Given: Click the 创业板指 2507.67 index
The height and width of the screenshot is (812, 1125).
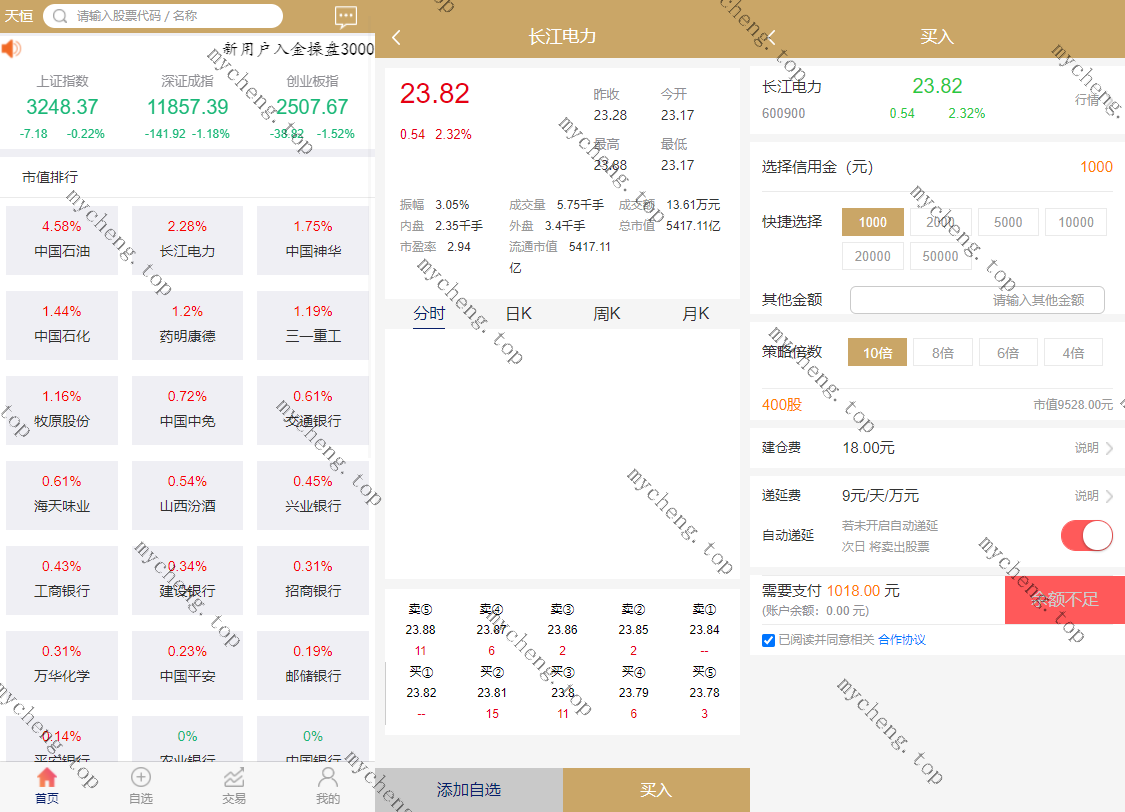Looking at the screenshot, I should click(312, 107).
